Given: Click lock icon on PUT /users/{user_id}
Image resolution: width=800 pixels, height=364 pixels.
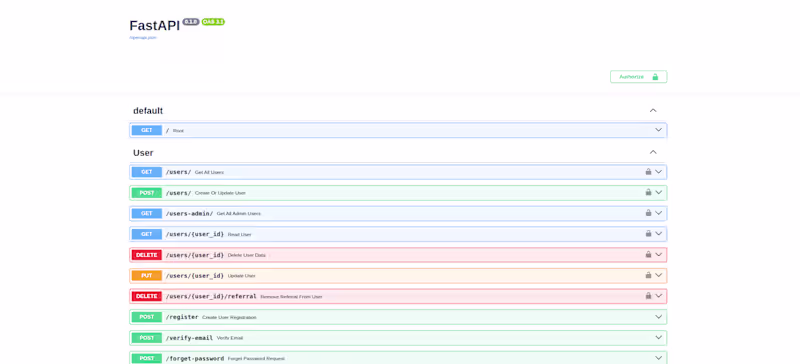Looking at the screenshot, I should click(648, 275).
